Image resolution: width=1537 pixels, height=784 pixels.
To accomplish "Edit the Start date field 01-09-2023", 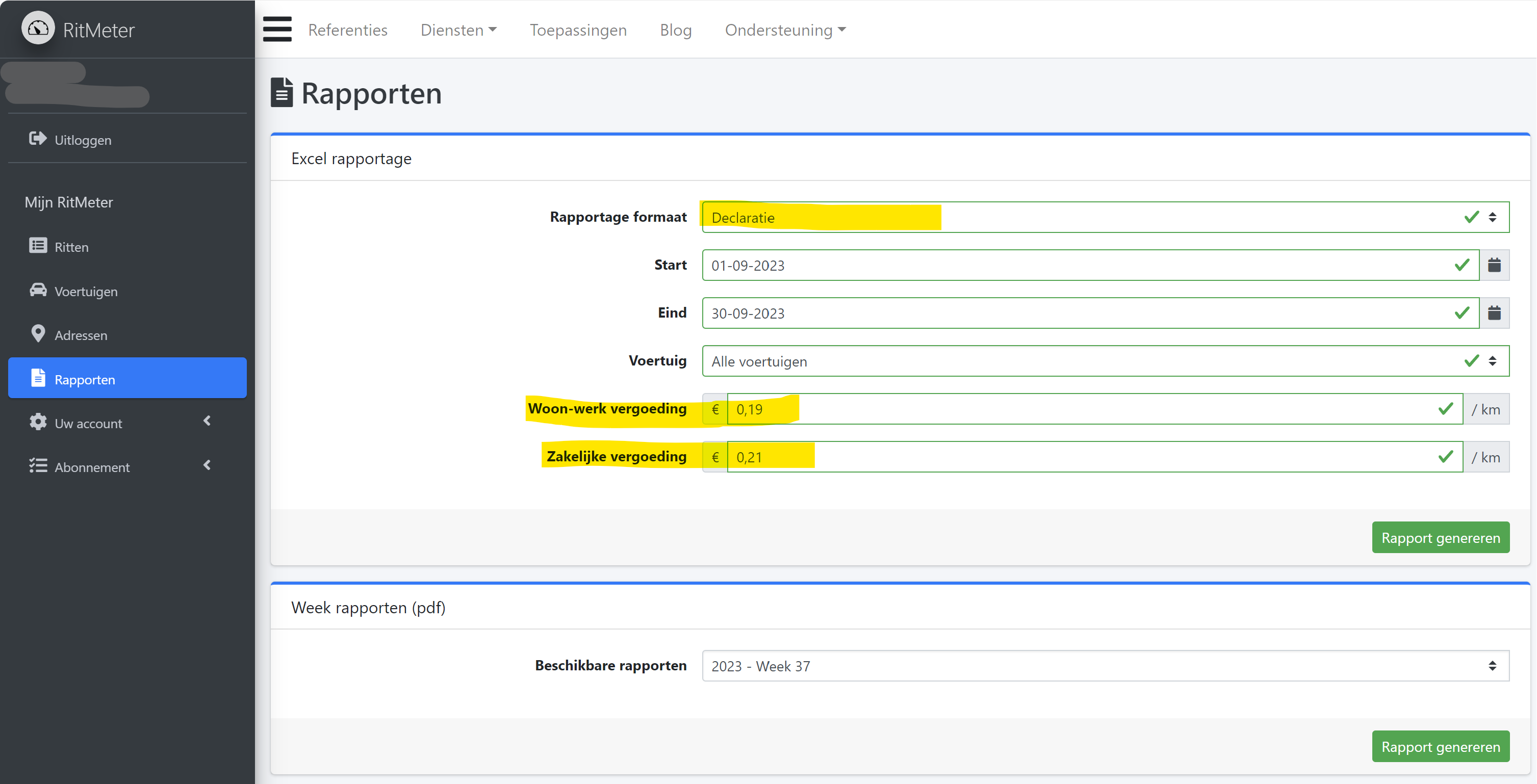I will pos(1090,265).
